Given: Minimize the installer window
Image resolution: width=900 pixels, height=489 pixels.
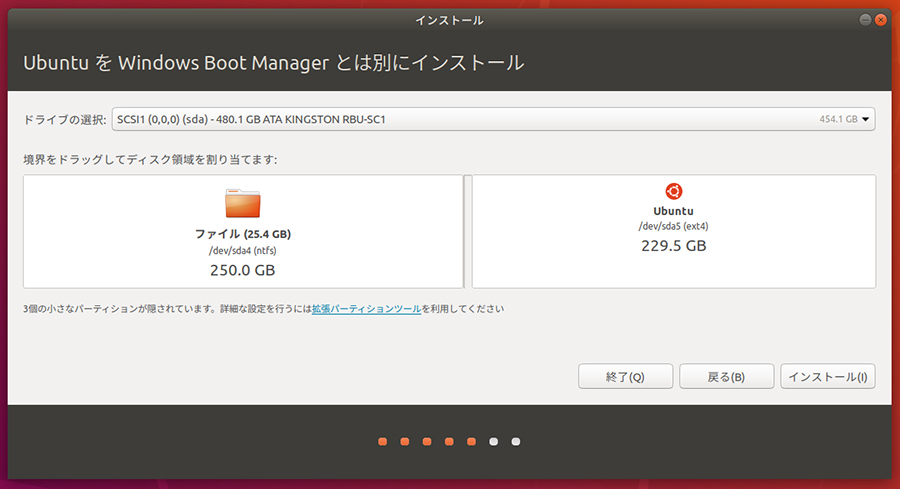Looking at the screenshot, I should tap(865, 20).
